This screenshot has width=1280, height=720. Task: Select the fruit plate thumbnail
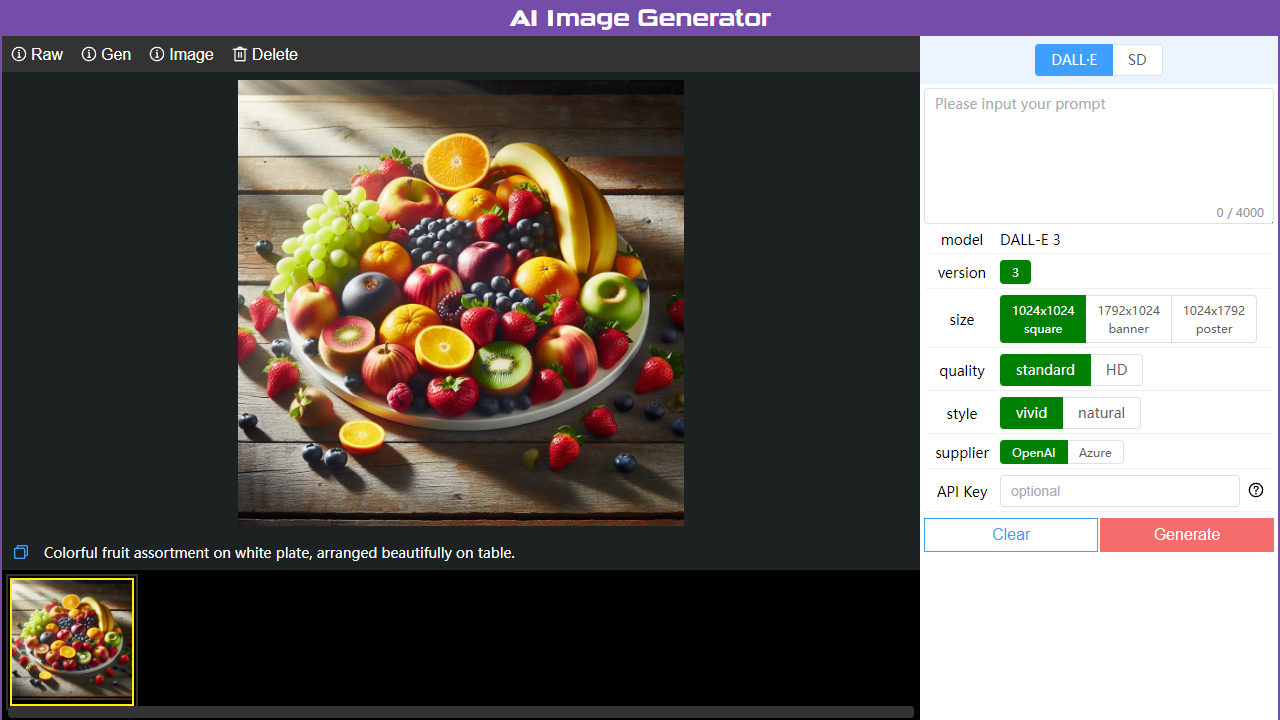click(71, 641)
